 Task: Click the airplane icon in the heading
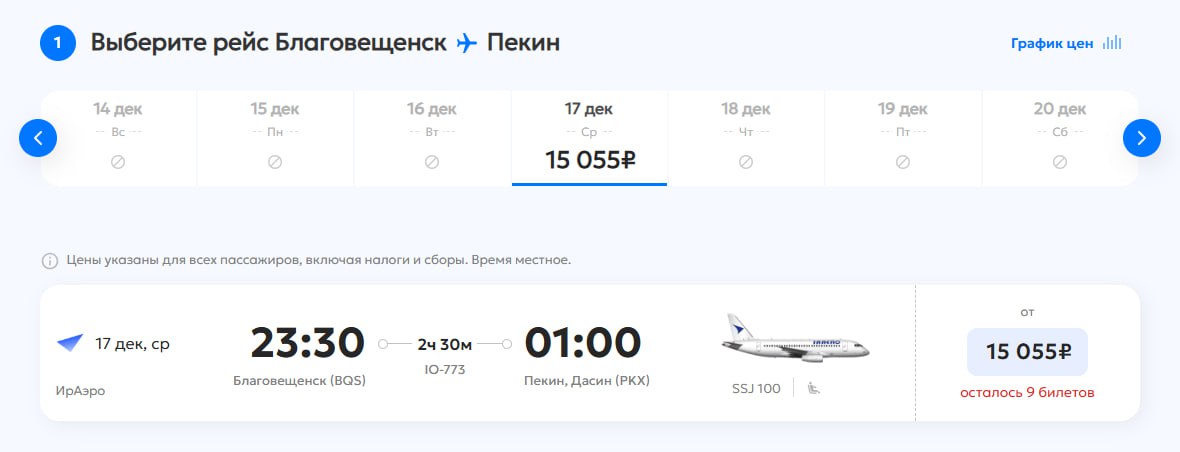tap(466, 43)
